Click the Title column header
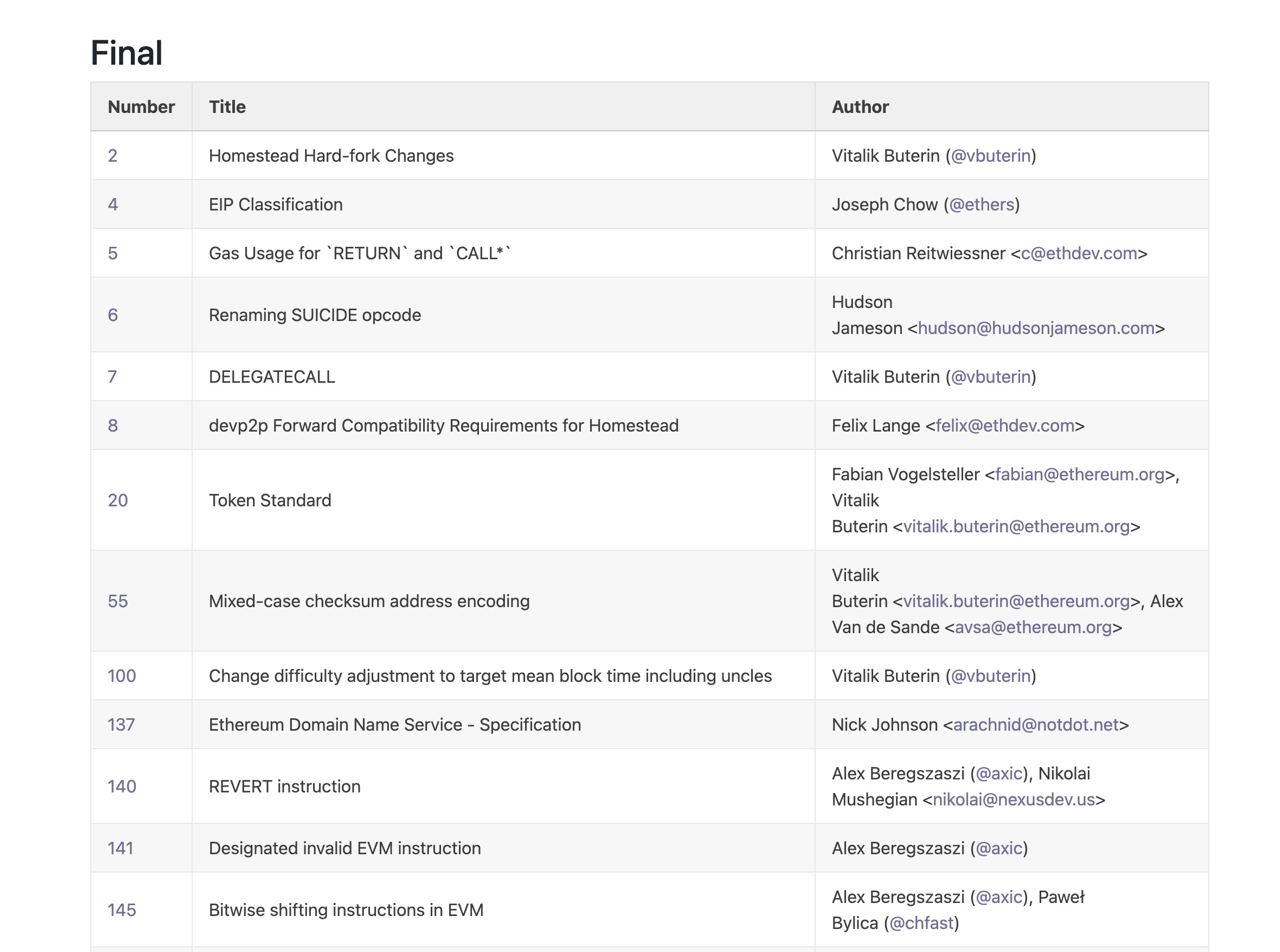This screenshot has height=952, width=1280. coord(227,107)
